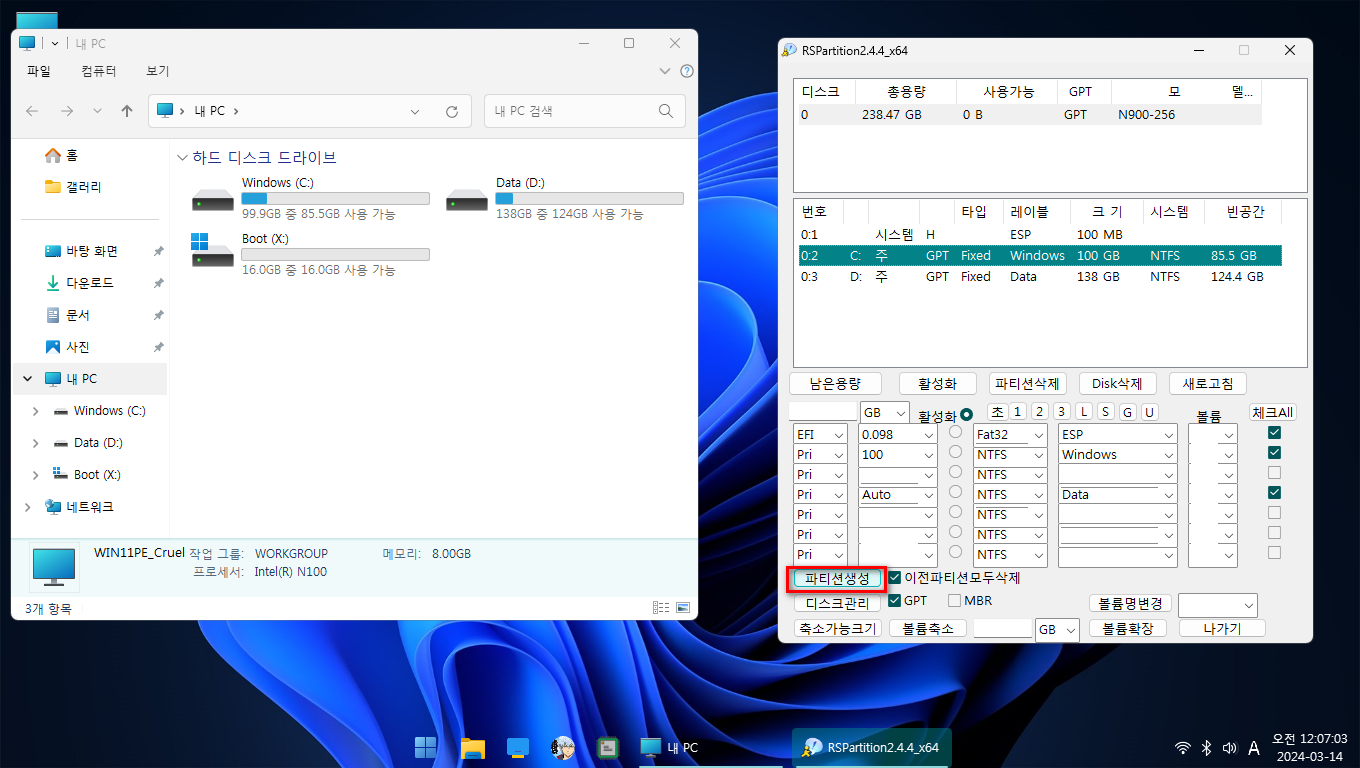Click the Disk삭제 button
Screen dimensions: 1360x768
point(1118,384)
